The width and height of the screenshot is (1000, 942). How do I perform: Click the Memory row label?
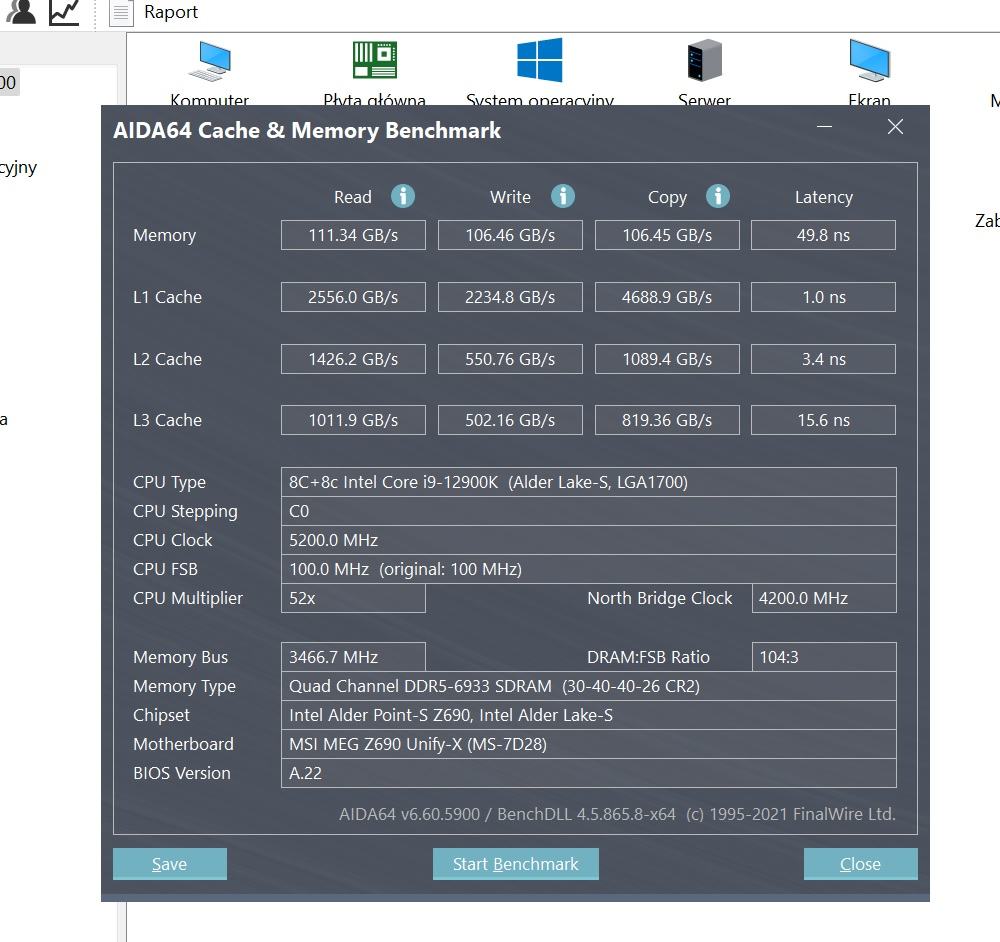click(165, 235)
